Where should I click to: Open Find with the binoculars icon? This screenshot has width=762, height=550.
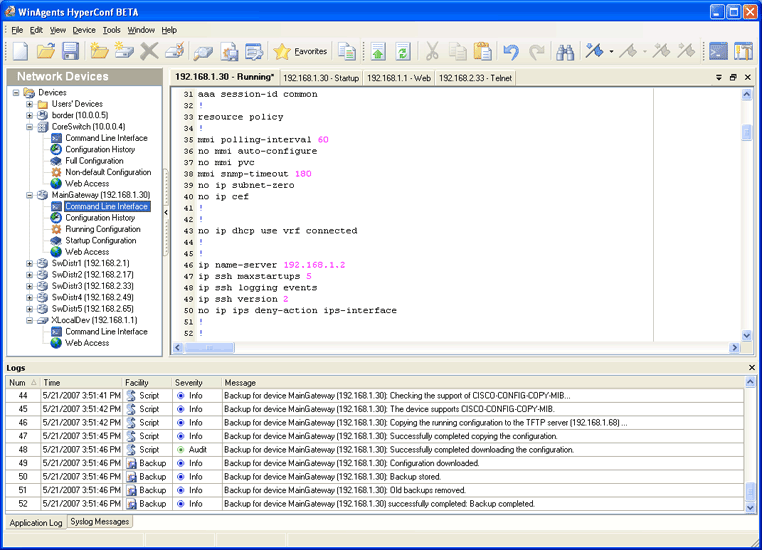[x=565, y=51]
